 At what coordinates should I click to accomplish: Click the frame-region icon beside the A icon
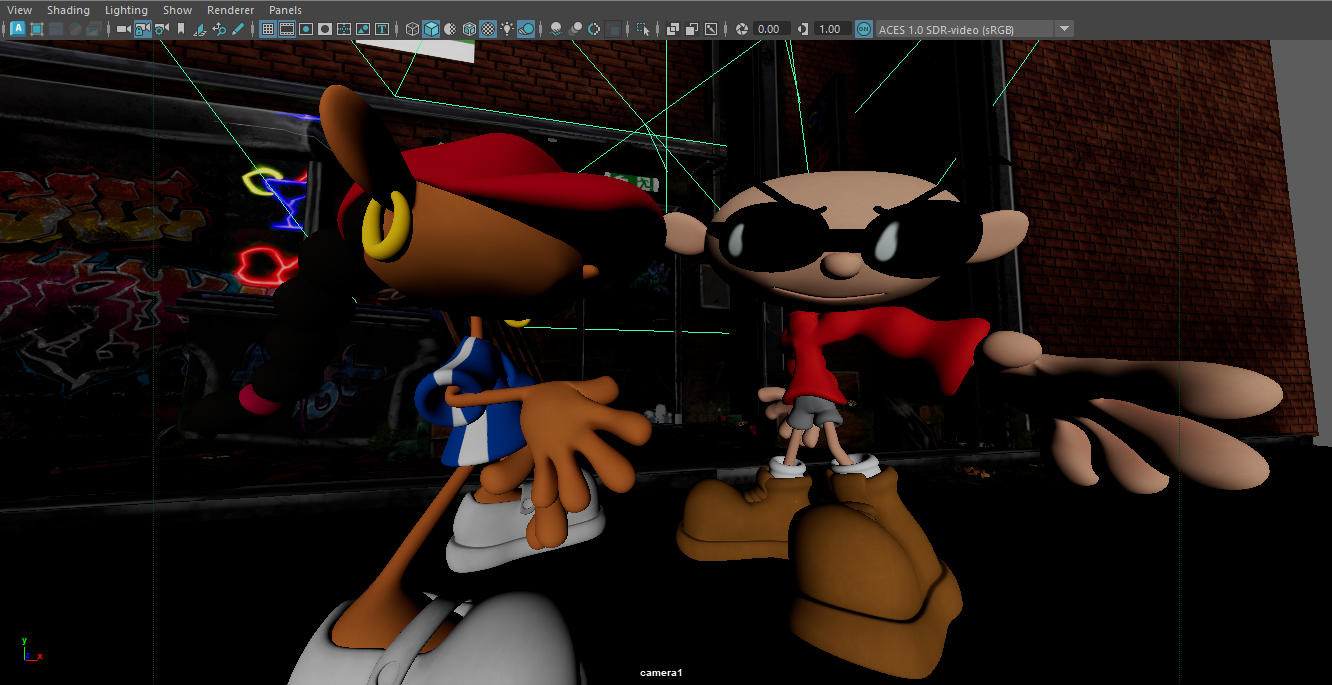tap(37, 29)
